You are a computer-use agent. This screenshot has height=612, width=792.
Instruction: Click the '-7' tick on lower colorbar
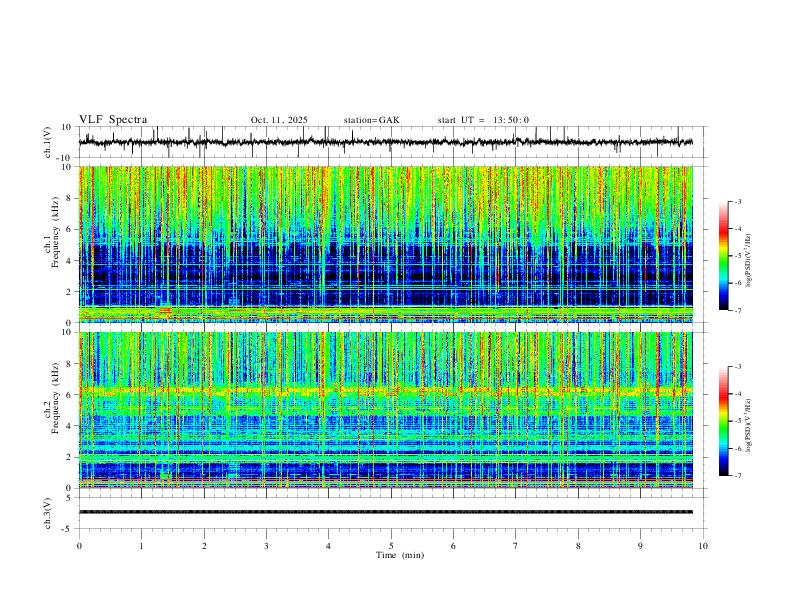737,475
